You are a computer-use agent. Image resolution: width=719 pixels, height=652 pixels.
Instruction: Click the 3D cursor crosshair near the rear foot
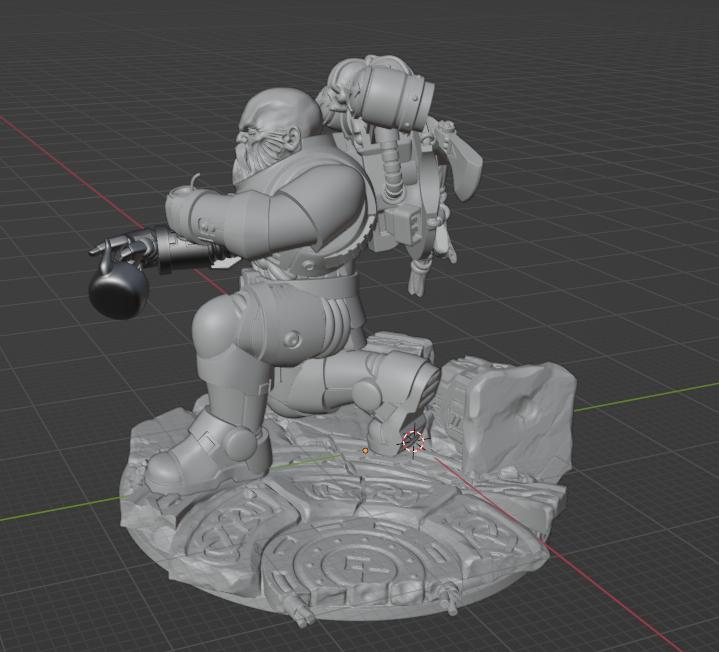click(x=414, y=441)
